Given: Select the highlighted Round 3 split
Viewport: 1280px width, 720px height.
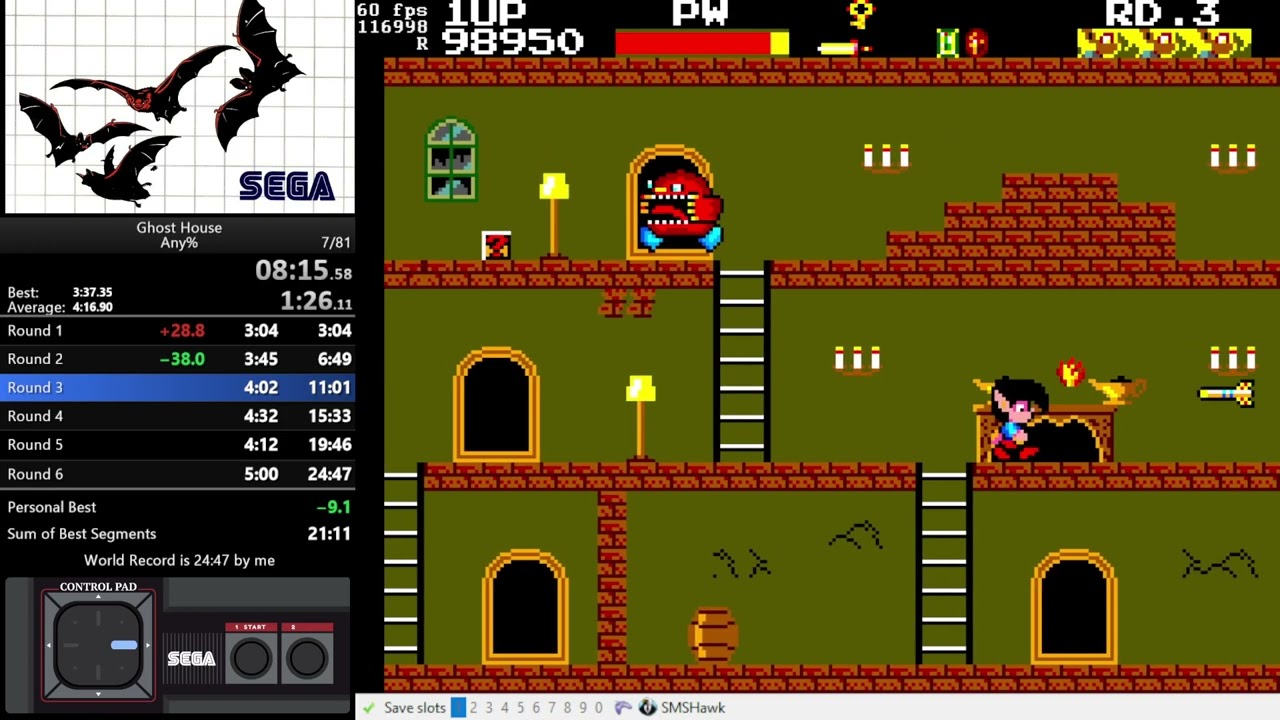Looking at the screenshot, I should coord(178,387).
